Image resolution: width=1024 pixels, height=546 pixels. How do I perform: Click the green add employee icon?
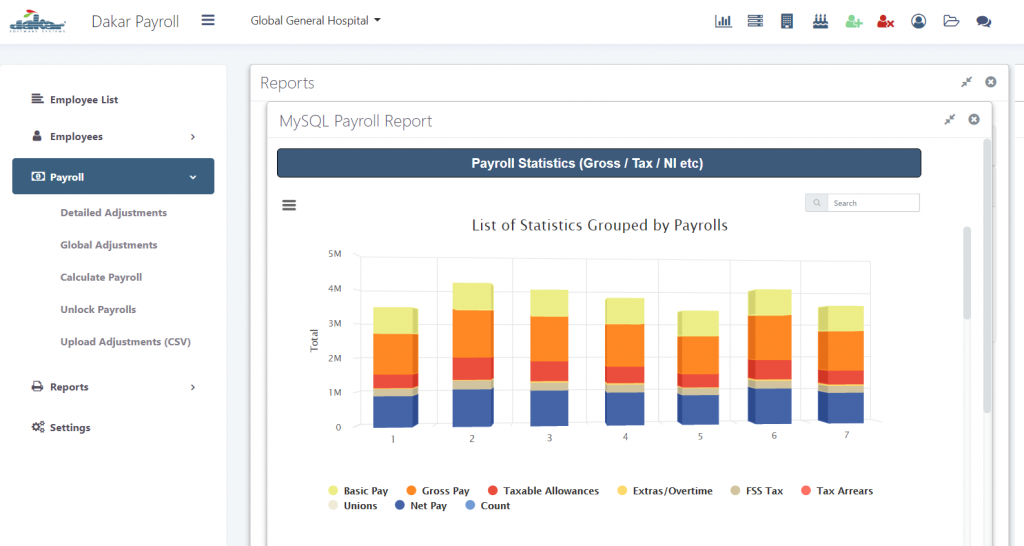point(853,21)
